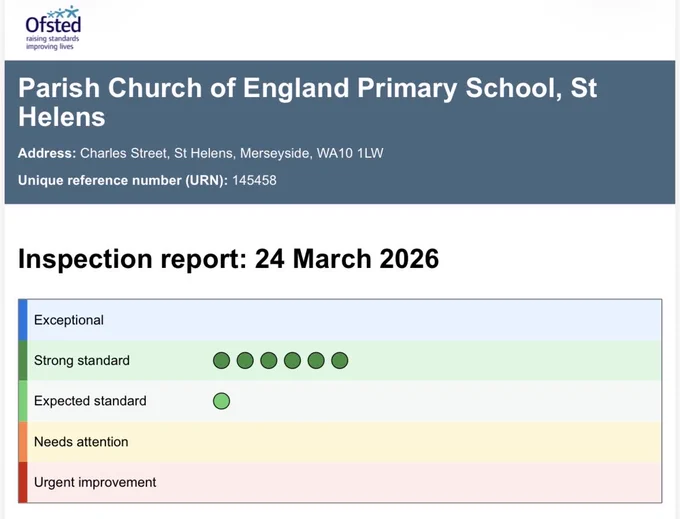Click the Urgent improvement row label
This screenshot has height=519, width=680.
95,483
